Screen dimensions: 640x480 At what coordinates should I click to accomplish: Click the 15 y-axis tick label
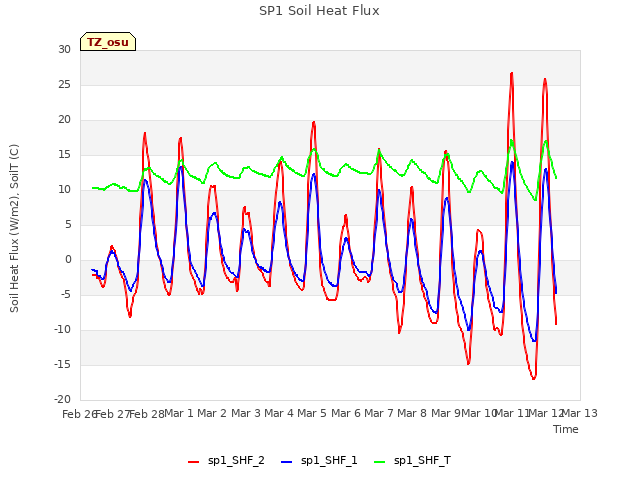click(x=64, y=155)
